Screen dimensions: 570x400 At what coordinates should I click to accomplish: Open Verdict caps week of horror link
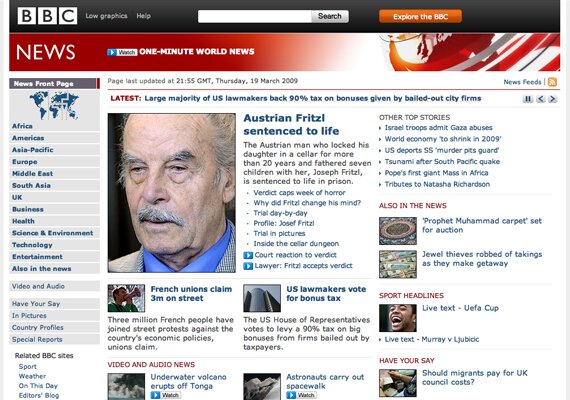(x=299, y=193)
